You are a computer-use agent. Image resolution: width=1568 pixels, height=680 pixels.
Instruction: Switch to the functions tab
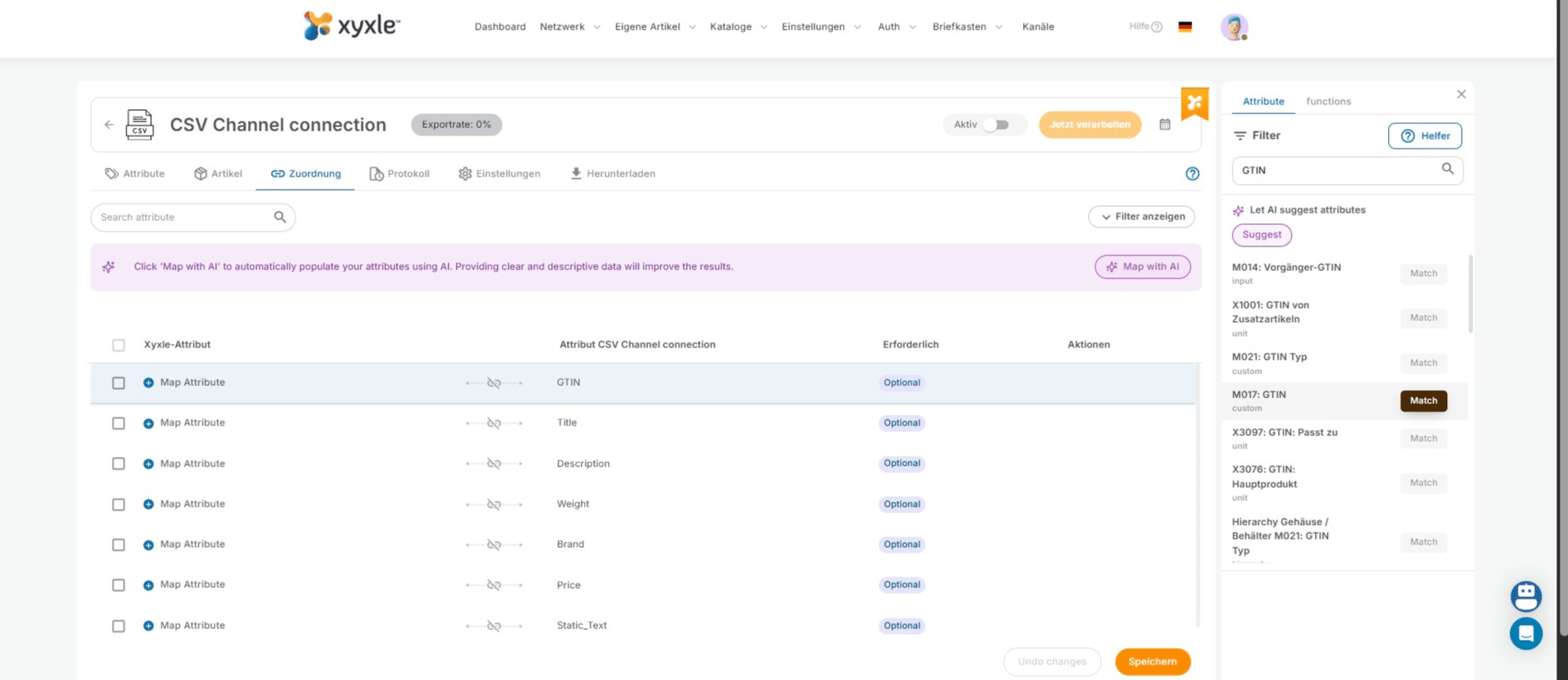point(1328,102)
